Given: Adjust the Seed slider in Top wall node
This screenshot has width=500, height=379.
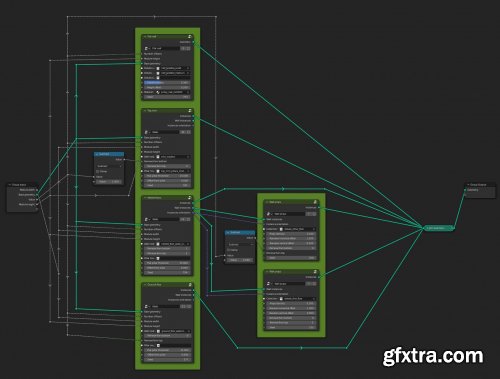Looking at the screenshot, I should [167, 97].
